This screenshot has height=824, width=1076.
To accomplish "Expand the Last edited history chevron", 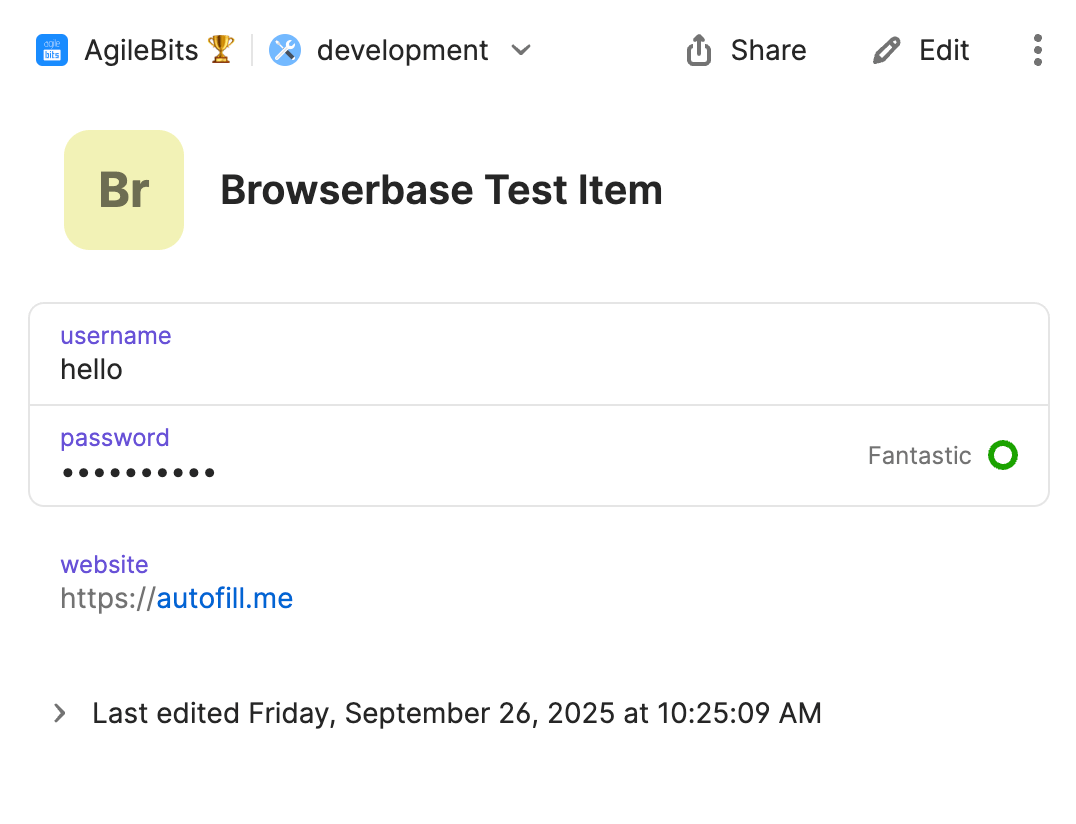I will tap(60, 713).
